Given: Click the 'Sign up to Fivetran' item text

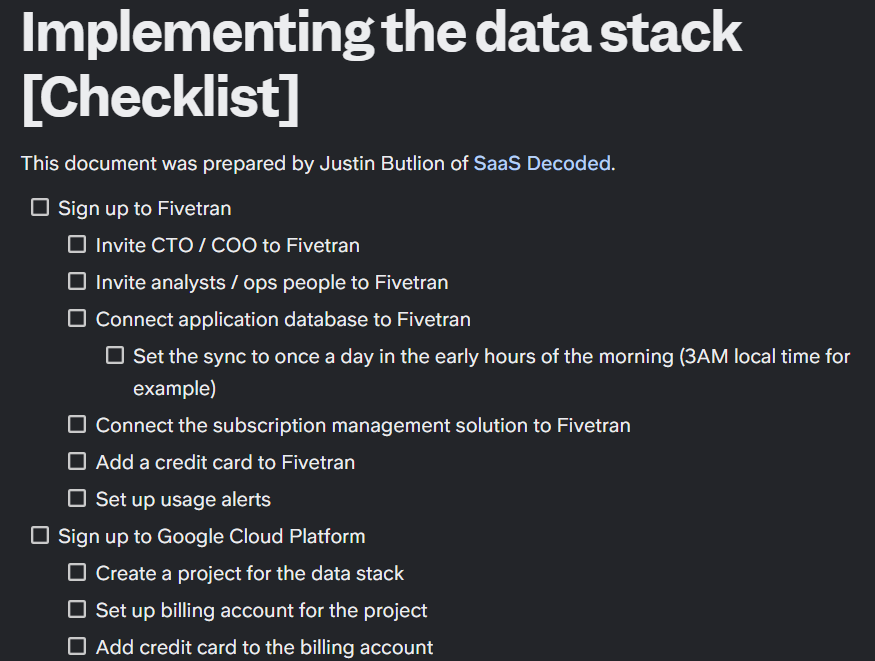Looking at the screenshot, I should [144, 209].
